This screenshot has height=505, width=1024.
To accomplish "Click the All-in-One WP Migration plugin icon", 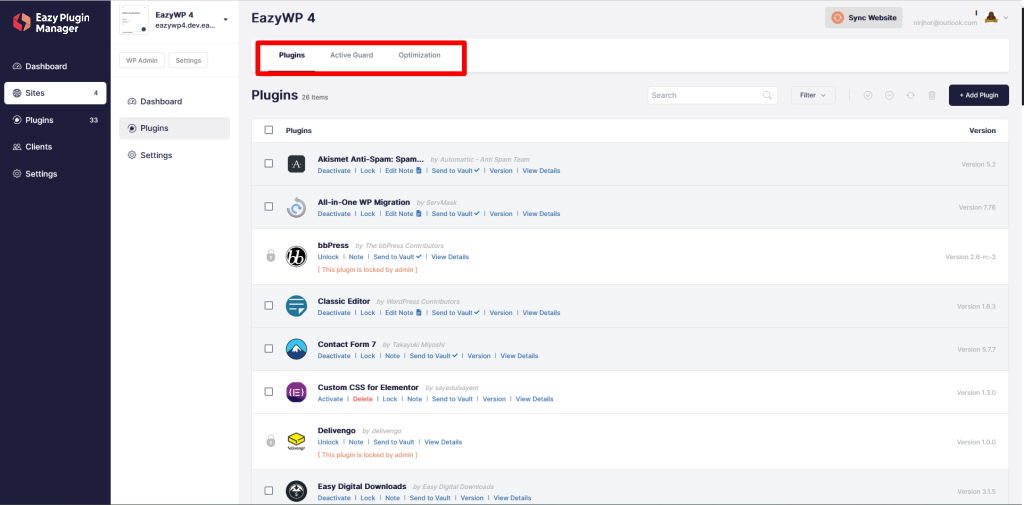I will pyautogui.click(x=296, y=207).
